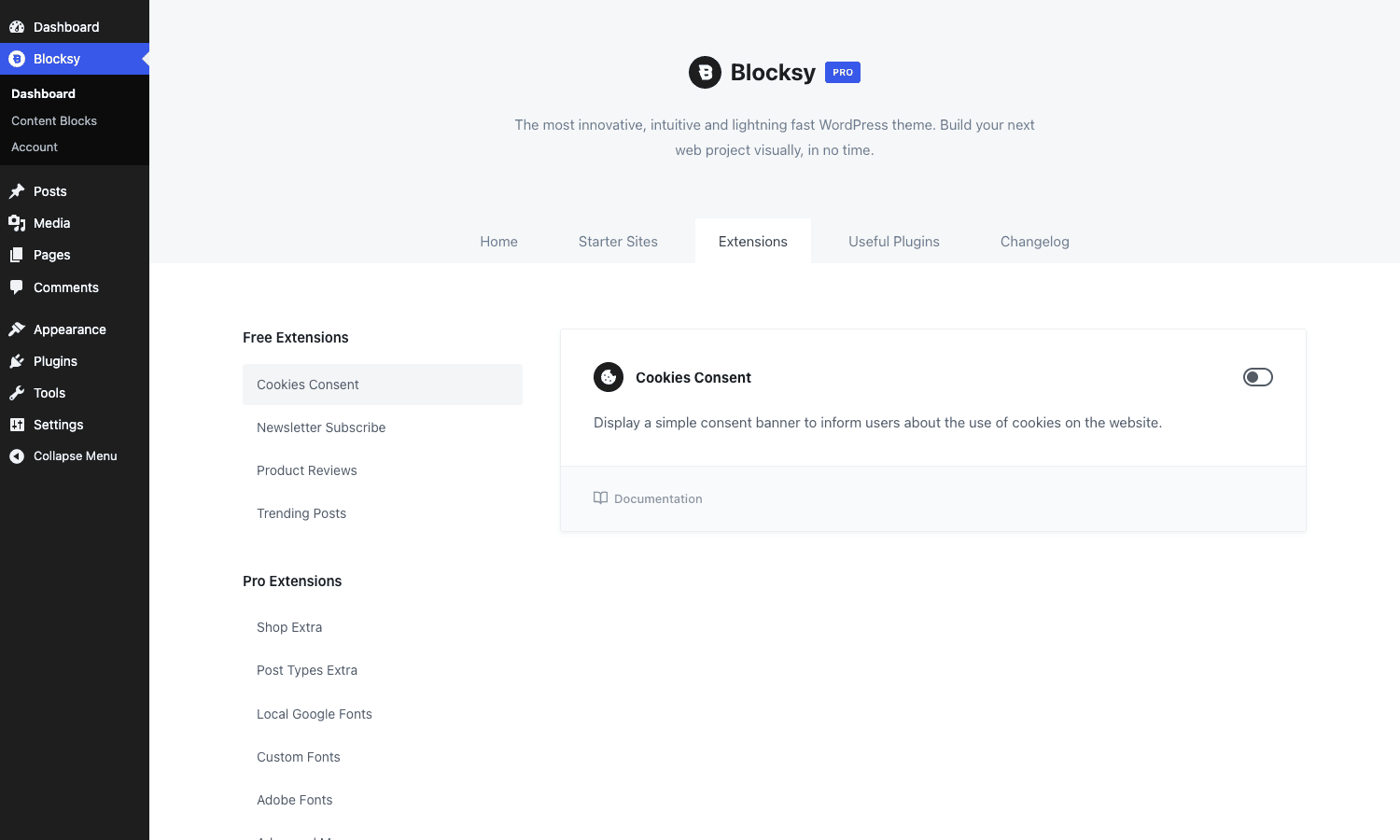The height and width of the screenshot is (840, 1400).
Task: Click the Blocksy title text
Action: (x=773, y=73)
